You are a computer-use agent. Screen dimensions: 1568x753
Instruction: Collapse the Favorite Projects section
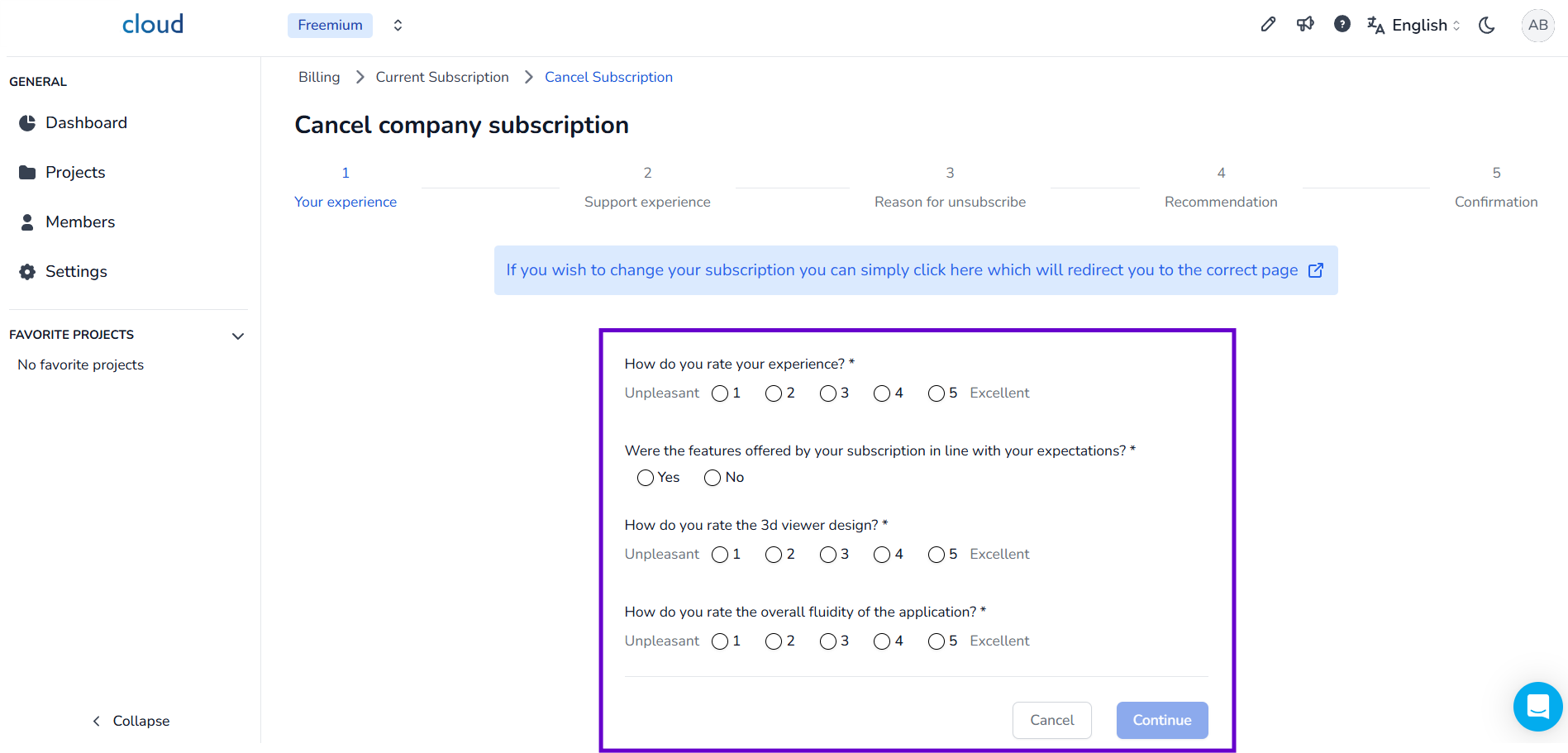pyautogui.click(x=238, y=336)
